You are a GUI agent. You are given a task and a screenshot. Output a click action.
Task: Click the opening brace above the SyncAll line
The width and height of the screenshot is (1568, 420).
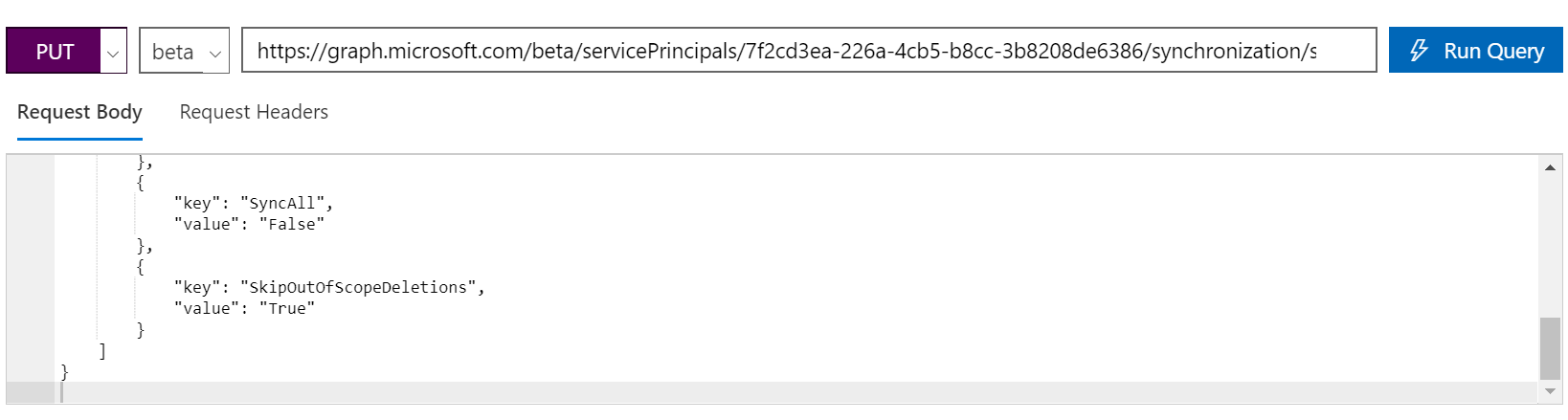(x=141, y=183)
